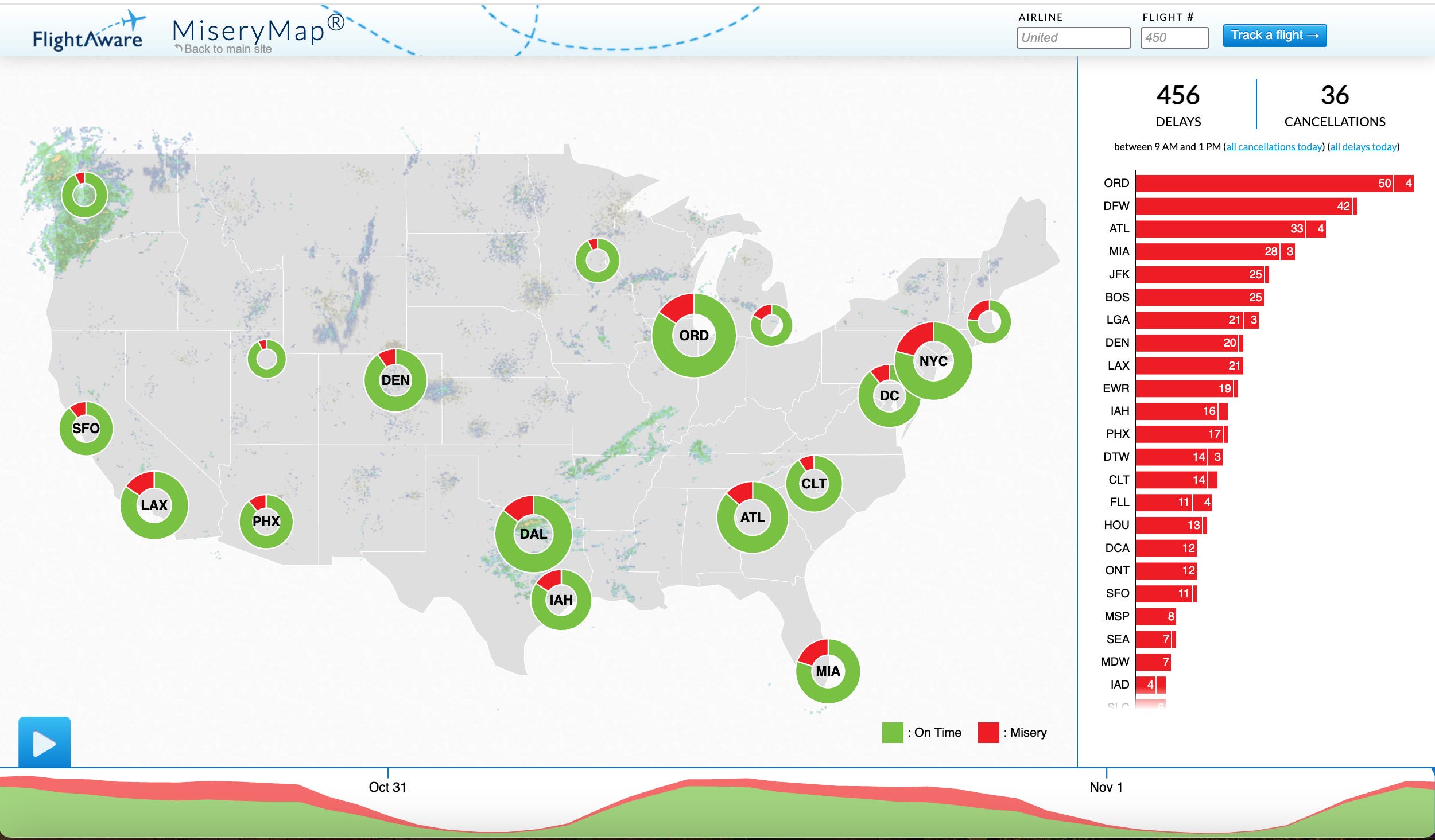Click the IAH airport donut marker

point(561,600)
